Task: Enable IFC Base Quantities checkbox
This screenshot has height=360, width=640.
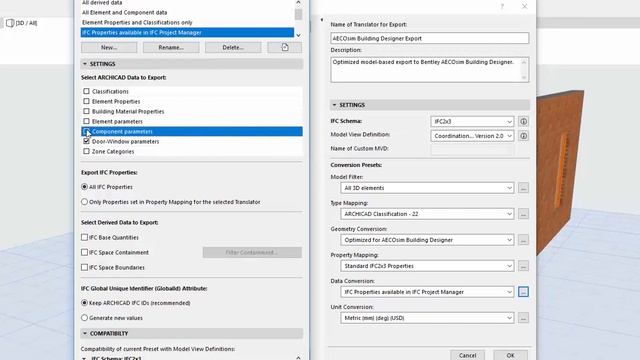Action: point(84,237)
